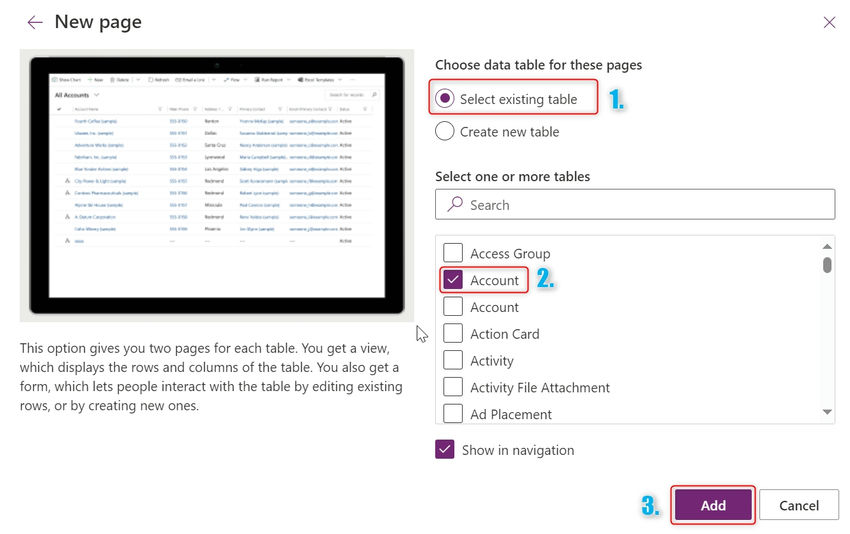850x534 pixels.
Task: Check the unchecked Account table checkbox
Action: 453,306
